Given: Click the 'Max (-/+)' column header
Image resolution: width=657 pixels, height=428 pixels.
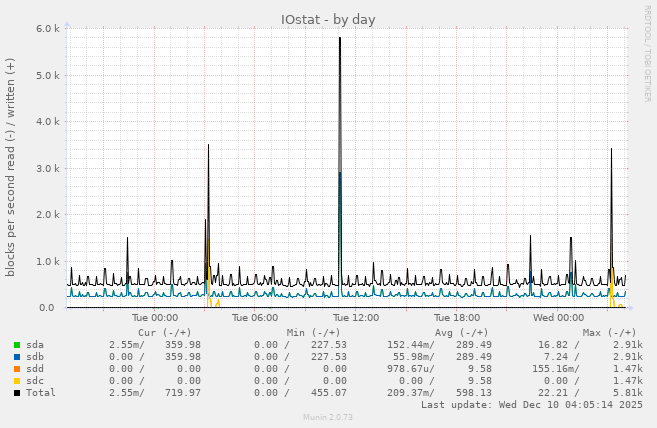Looking at the screenshot, I should pos(609,333).
